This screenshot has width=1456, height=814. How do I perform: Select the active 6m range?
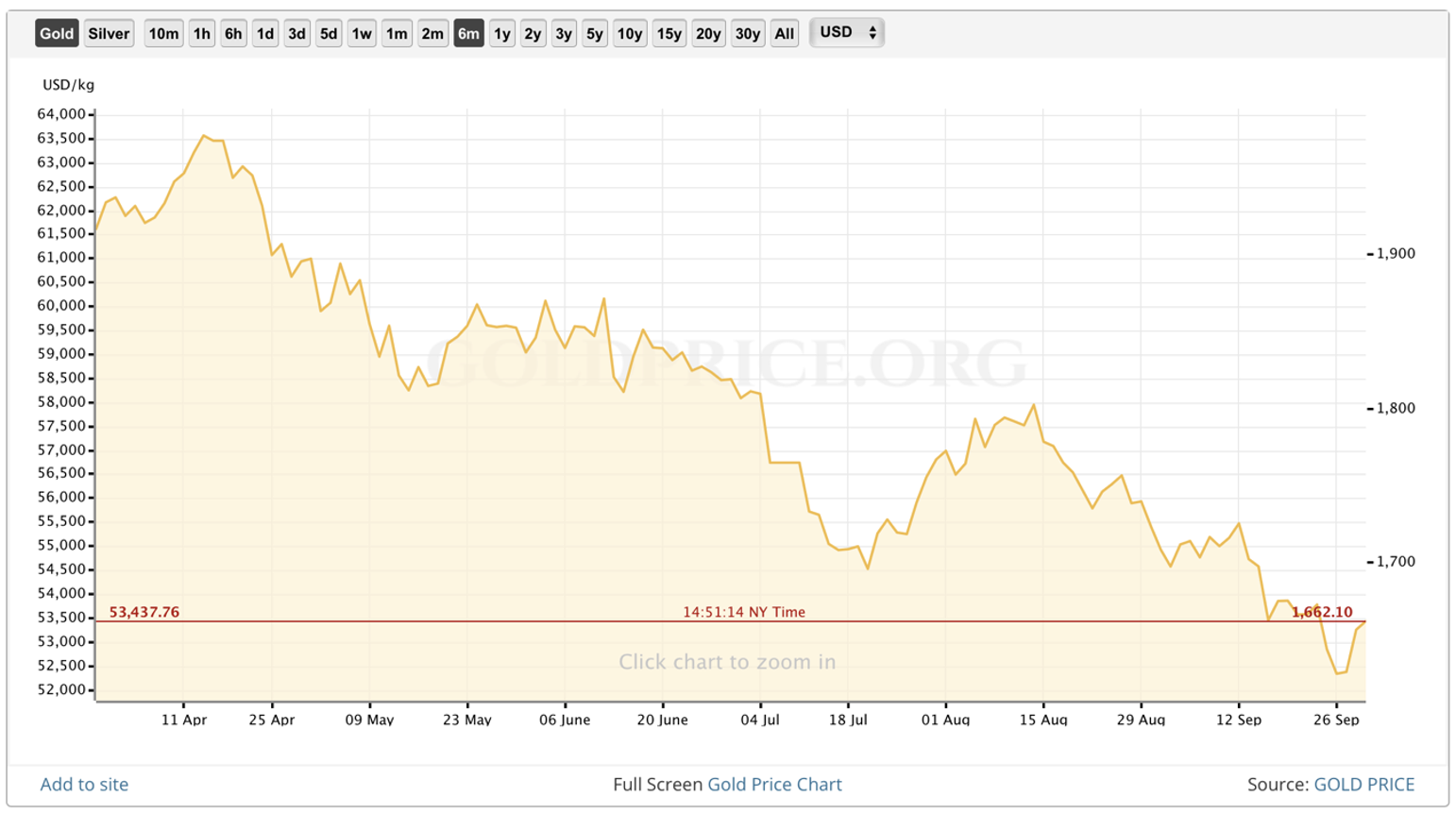pos(468,34)
